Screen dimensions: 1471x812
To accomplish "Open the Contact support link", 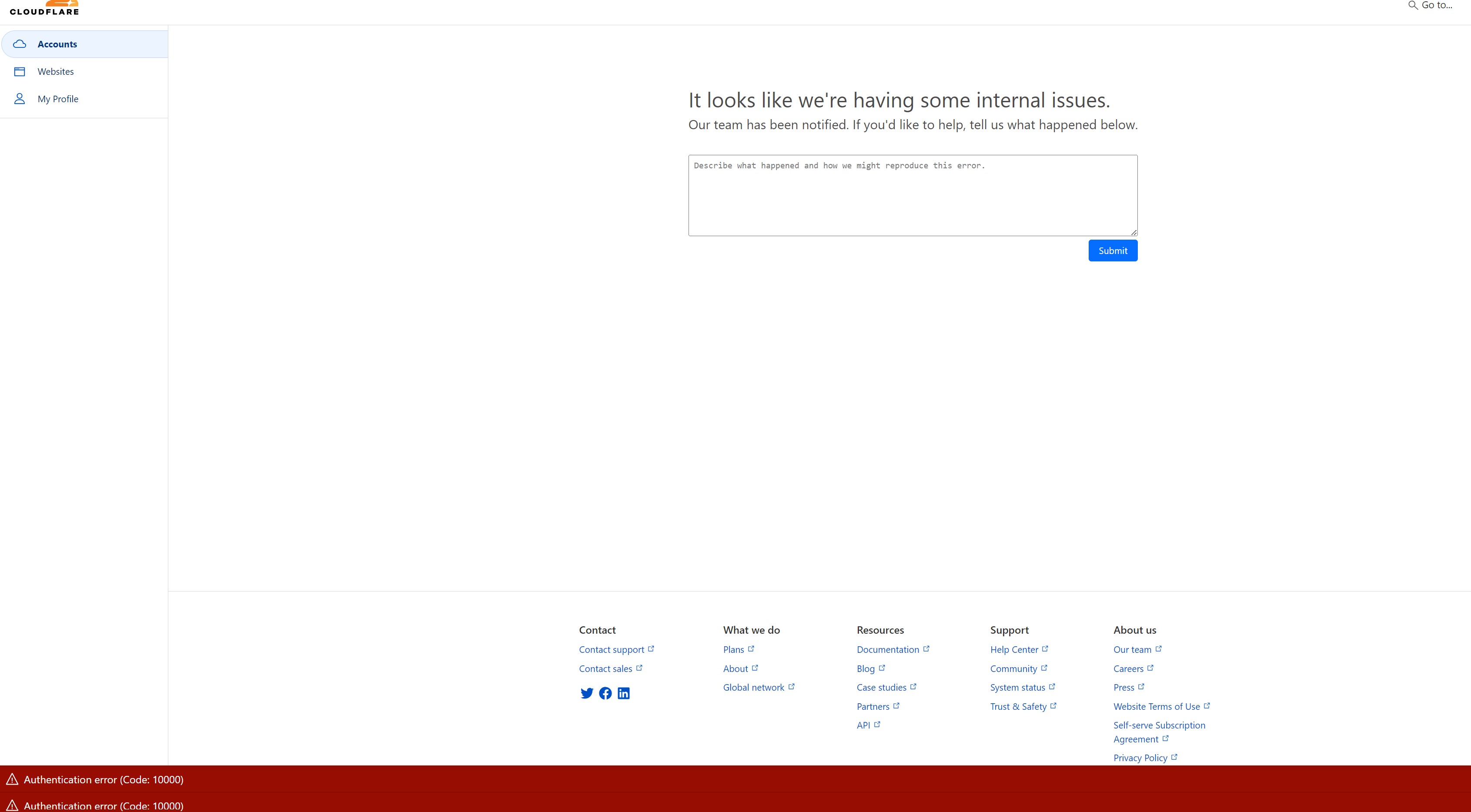I will point(611,650).
